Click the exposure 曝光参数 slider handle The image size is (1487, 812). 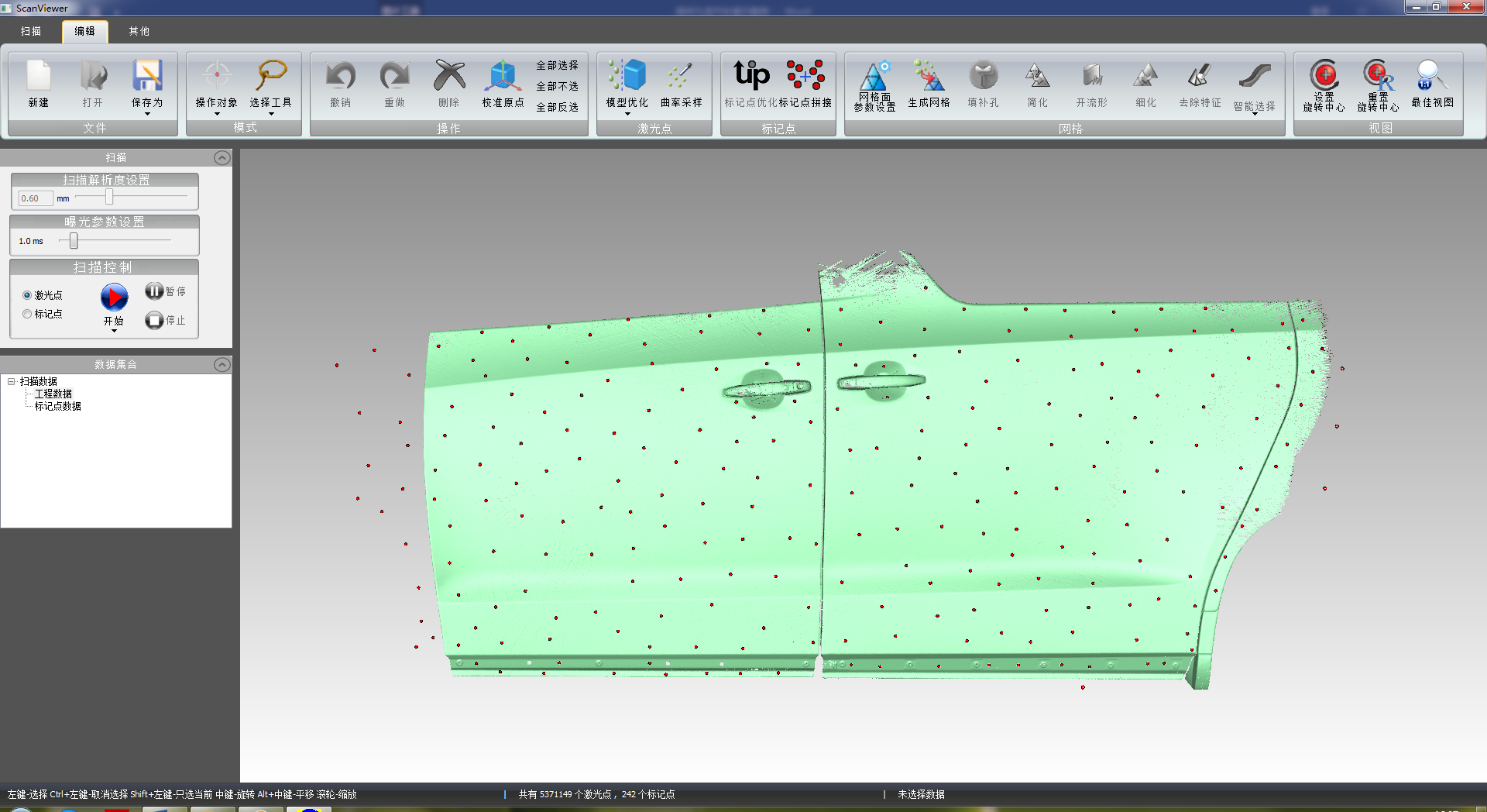[74, 241]
